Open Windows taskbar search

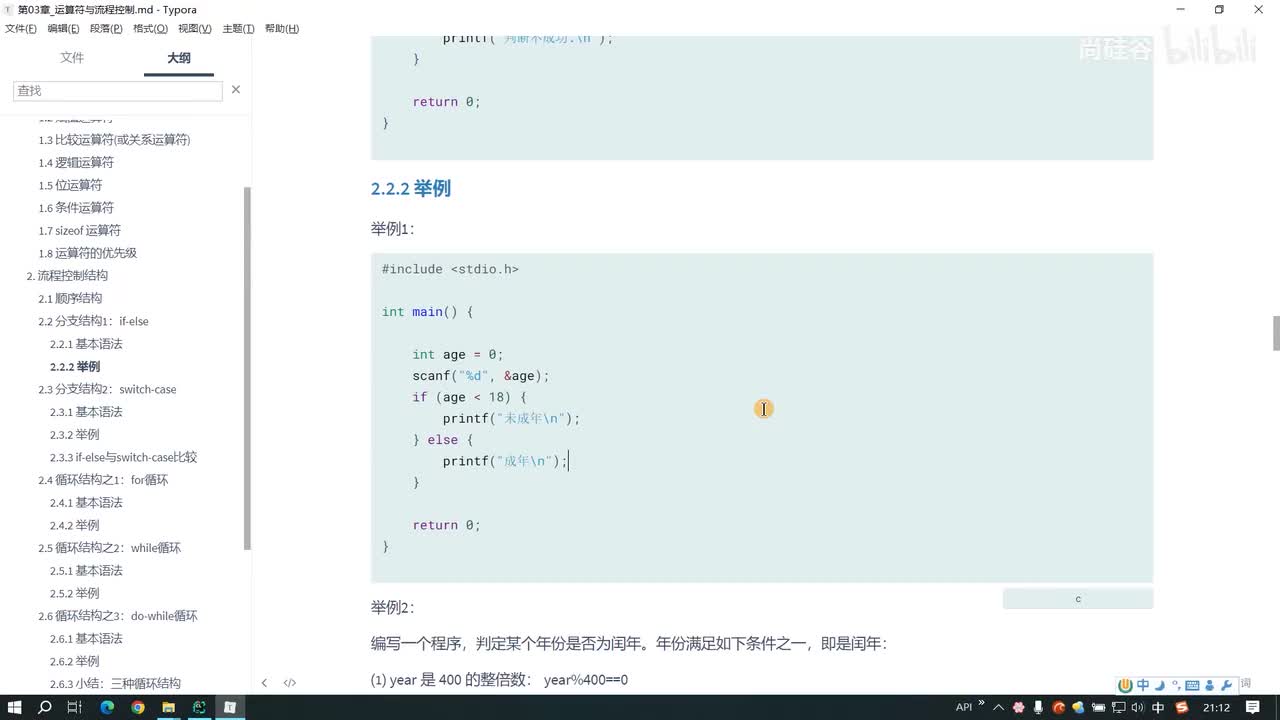(x=45, y=707)
